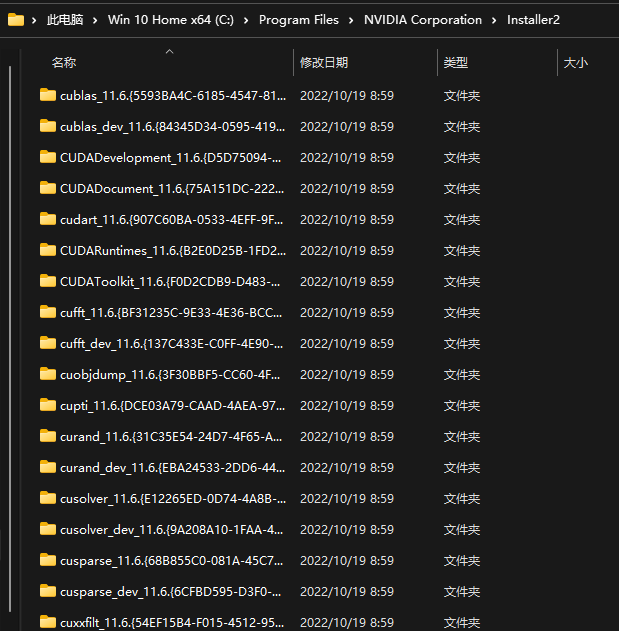This screenshot has height=631, width=619.
Task: Go to 此电脑 in address bar
Action: click(65, 20)
